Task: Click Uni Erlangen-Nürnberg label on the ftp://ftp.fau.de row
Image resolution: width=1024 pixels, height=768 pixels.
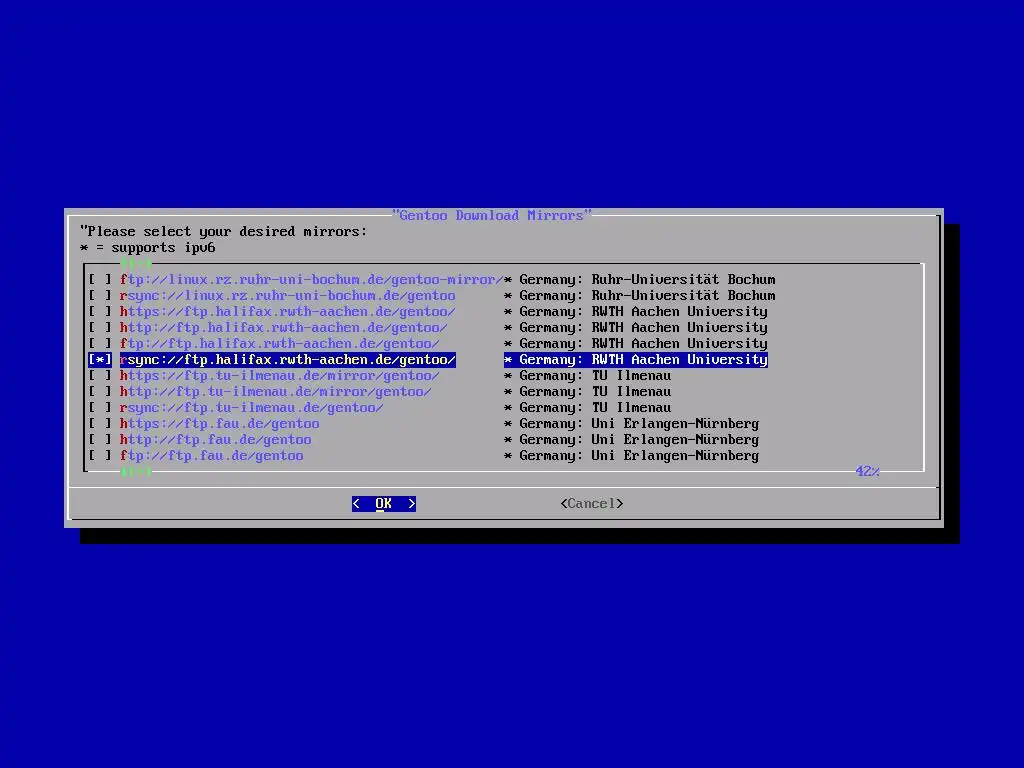Action: (x=675, y=456)
